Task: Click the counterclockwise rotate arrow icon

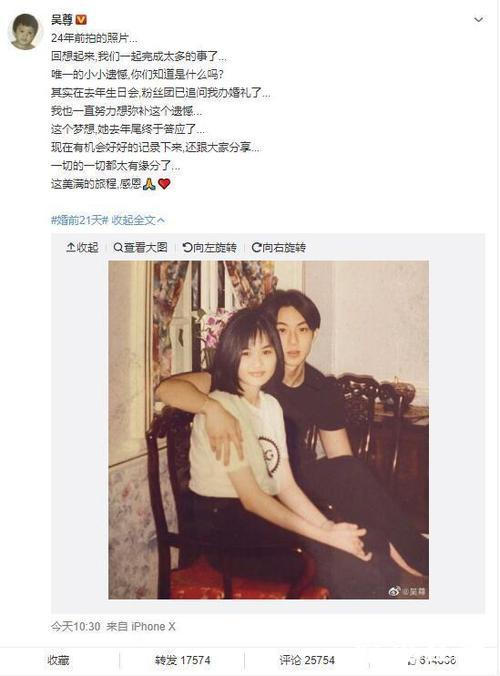Action: click(187, 247)
